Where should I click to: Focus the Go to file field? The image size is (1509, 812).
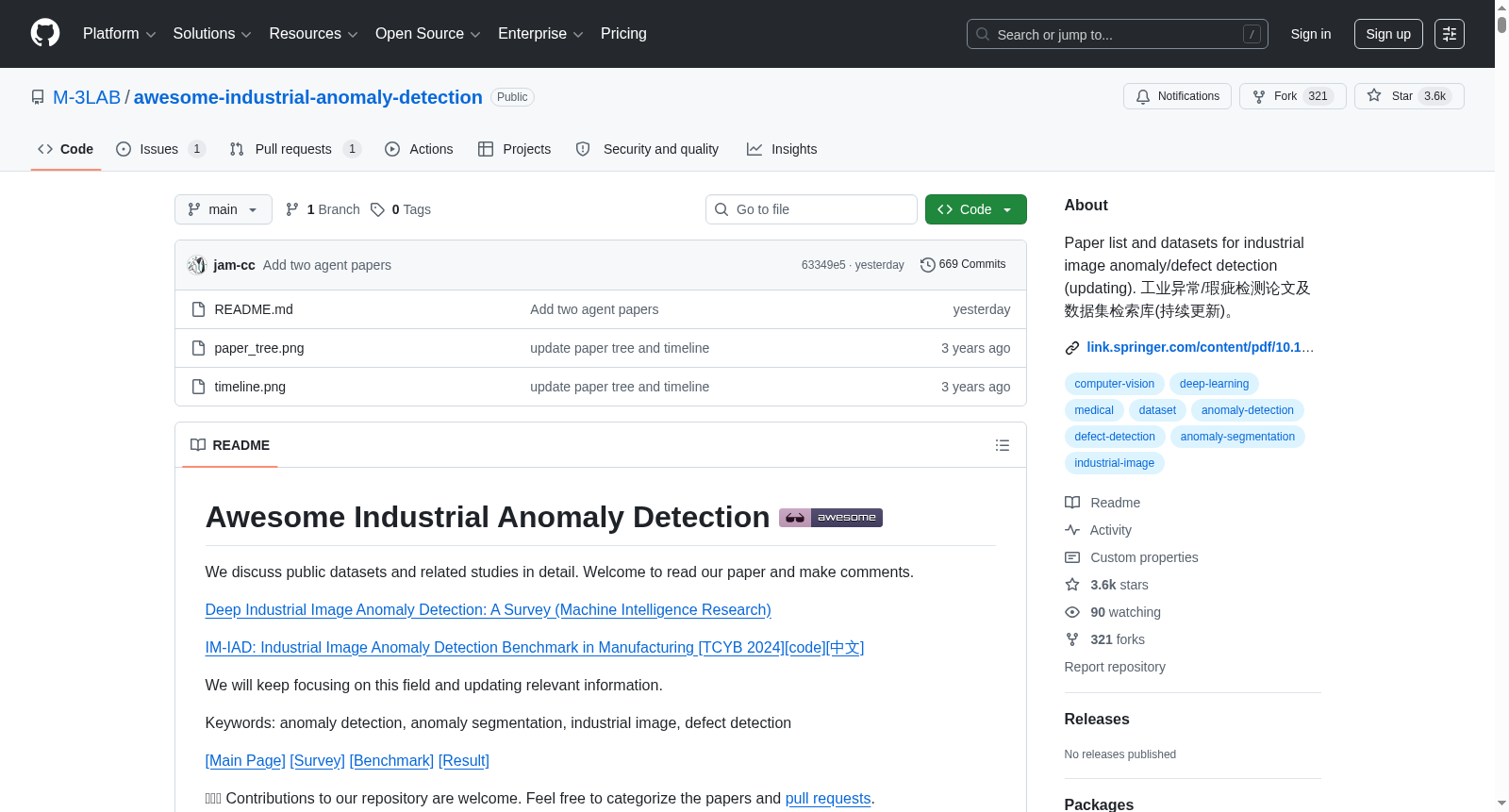click(811, 209)
